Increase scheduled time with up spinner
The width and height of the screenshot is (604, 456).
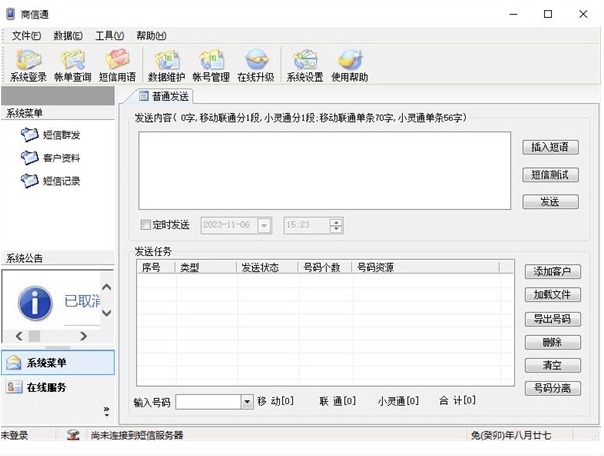(336, 222)
